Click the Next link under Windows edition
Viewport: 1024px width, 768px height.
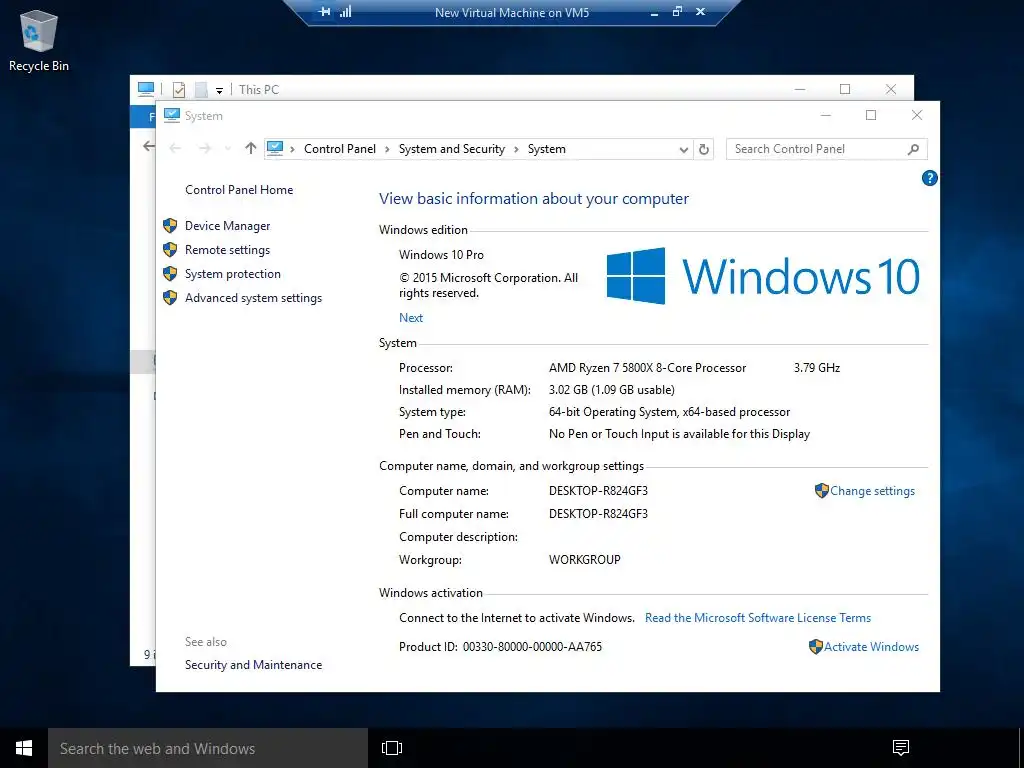(411, 317)
